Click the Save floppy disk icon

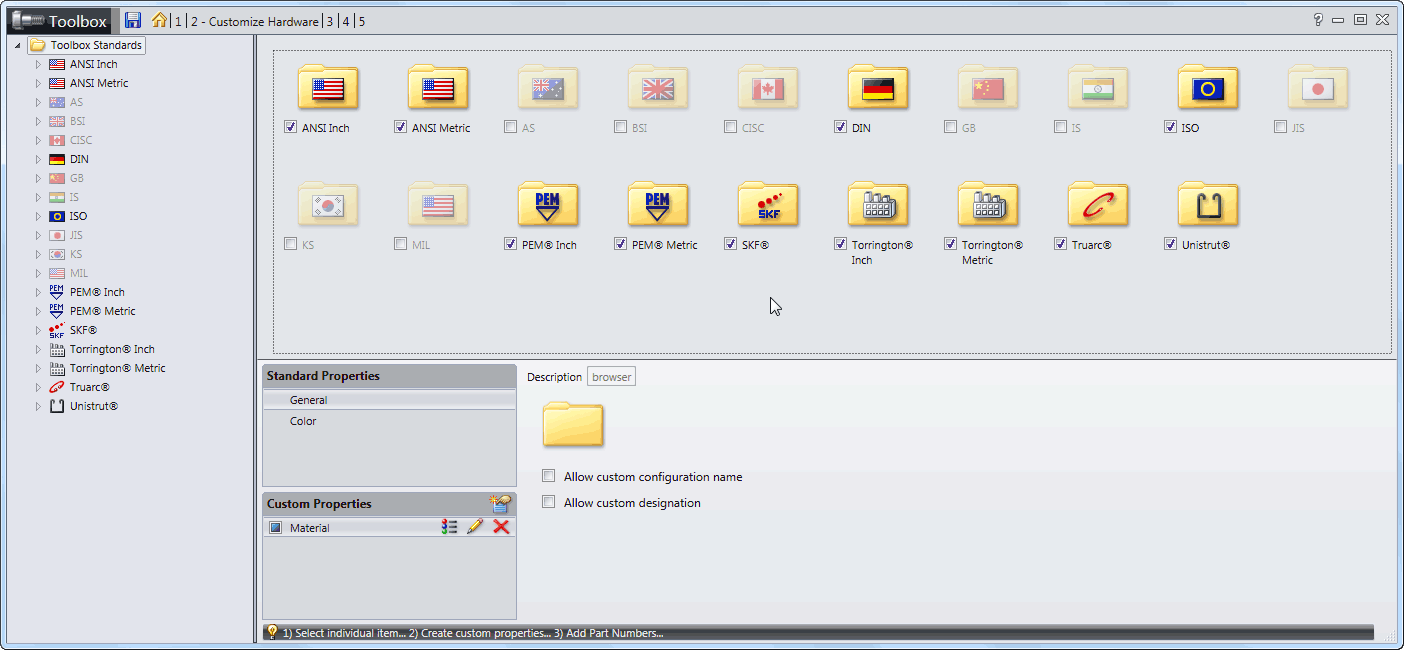(x=133, y=20)
